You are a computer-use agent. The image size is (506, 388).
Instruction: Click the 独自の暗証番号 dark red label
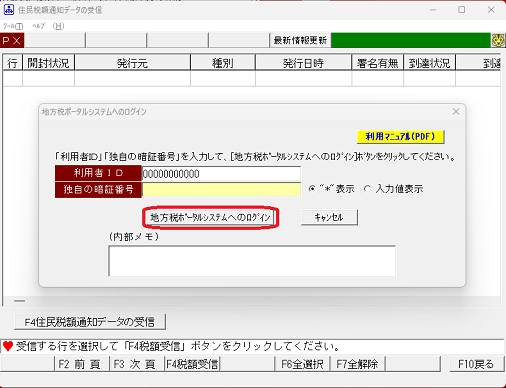coord(98,190)
